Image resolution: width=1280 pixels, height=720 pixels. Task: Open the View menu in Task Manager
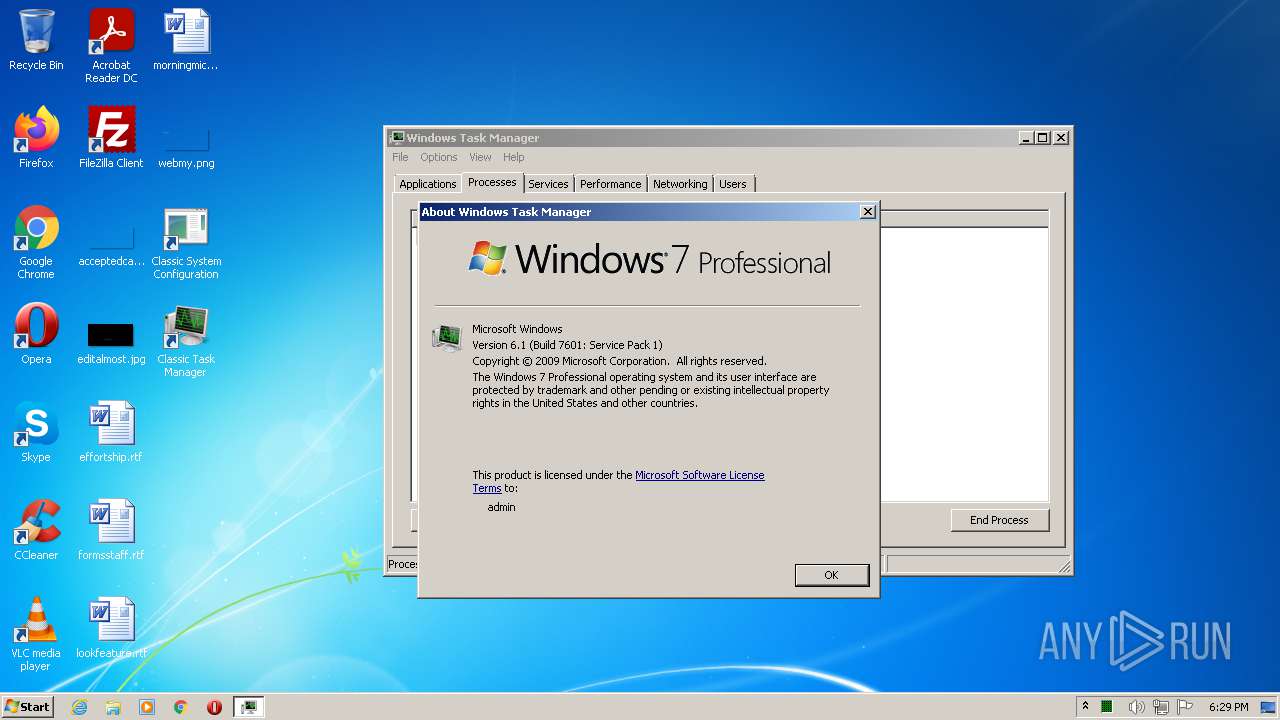pyautogui.click(x=480, y=157)
